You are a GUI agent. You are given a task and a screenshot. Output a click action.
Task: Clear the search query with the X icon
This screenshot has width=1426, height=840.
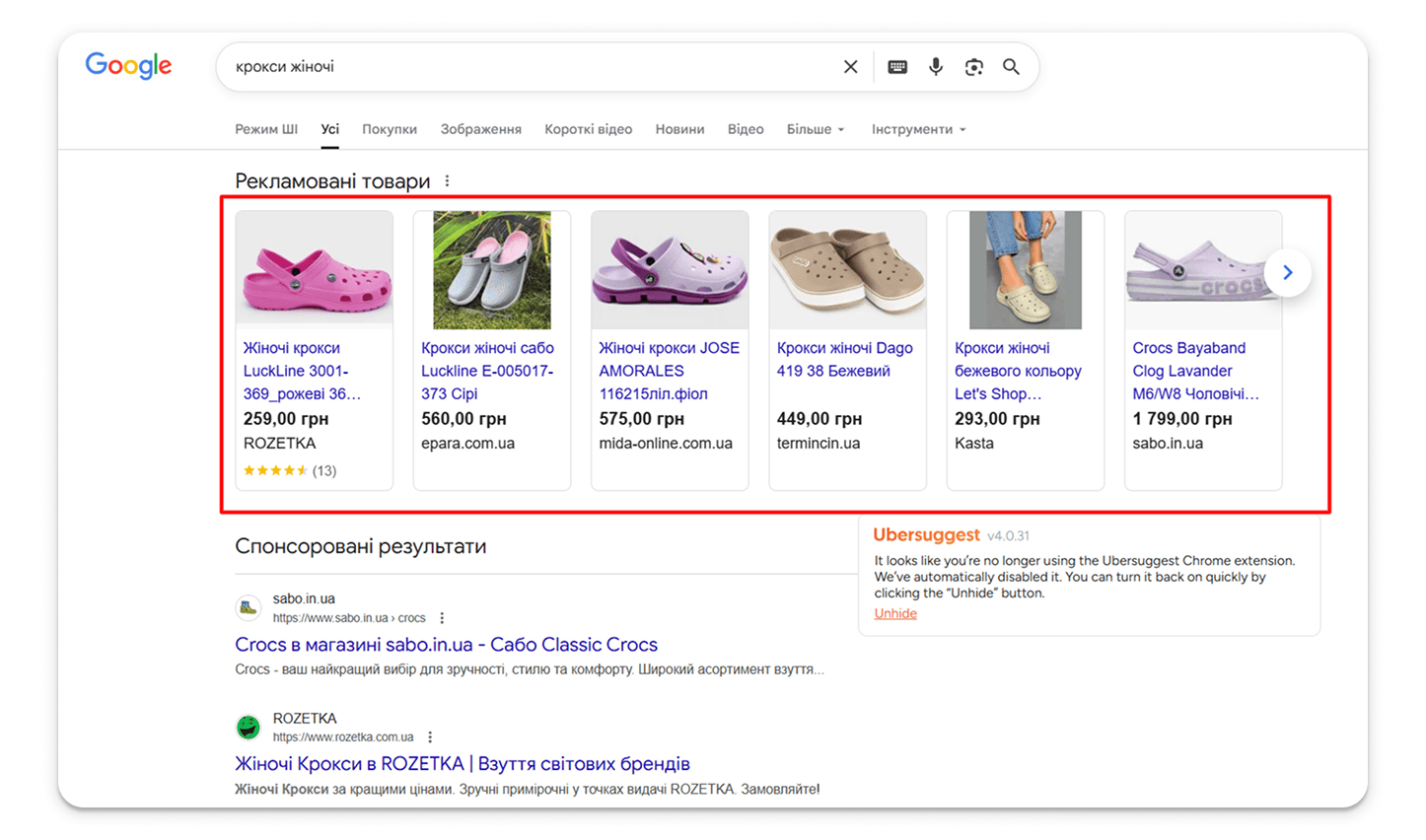(x=850, y=67)
